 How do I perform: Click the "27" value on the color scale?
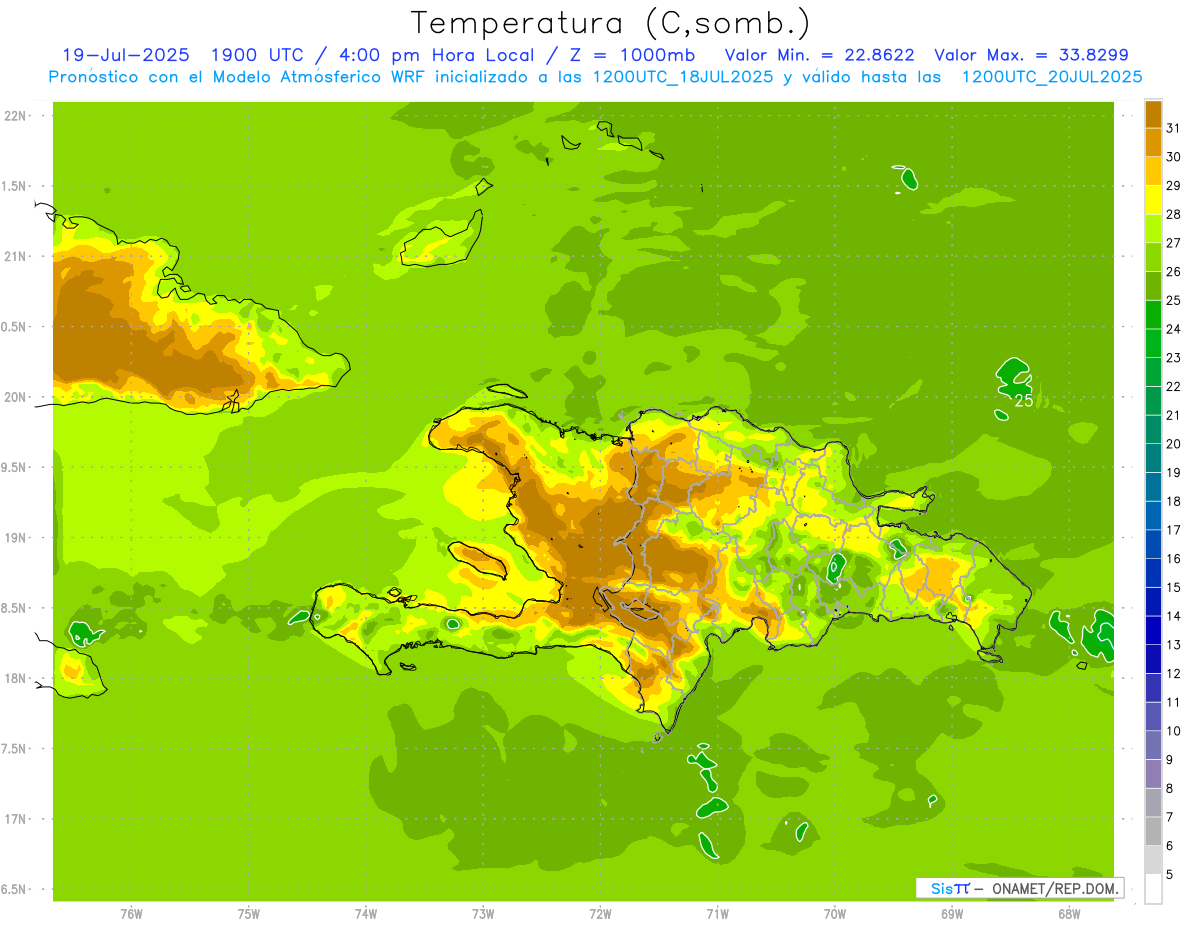click(1173, 243)
